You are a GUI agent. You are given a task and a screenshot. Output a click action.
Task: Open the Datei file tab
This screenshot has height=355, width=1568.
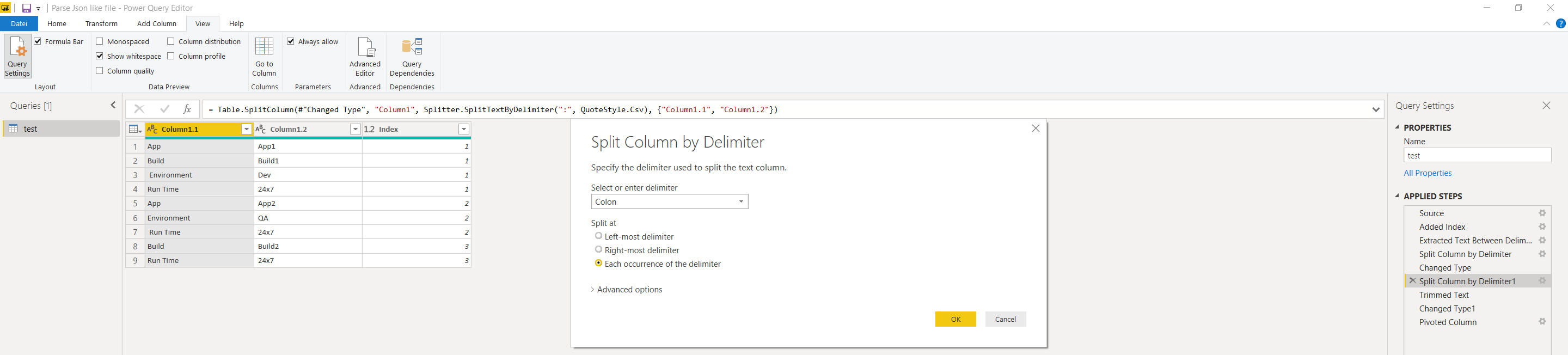coord(19,24)
